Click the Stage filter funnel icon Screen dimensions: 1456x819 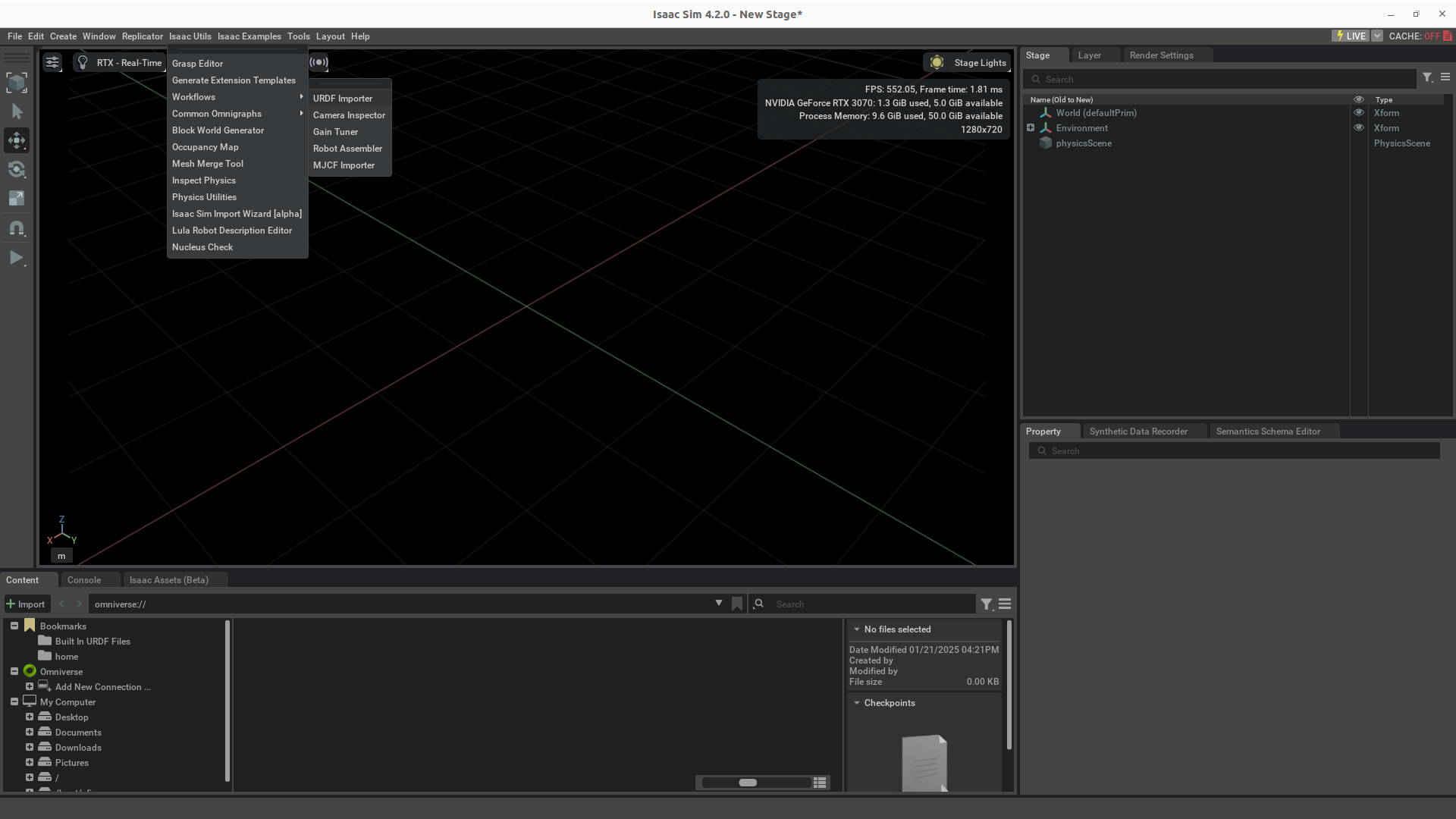pyautogui.click(x=1427, y=78)
